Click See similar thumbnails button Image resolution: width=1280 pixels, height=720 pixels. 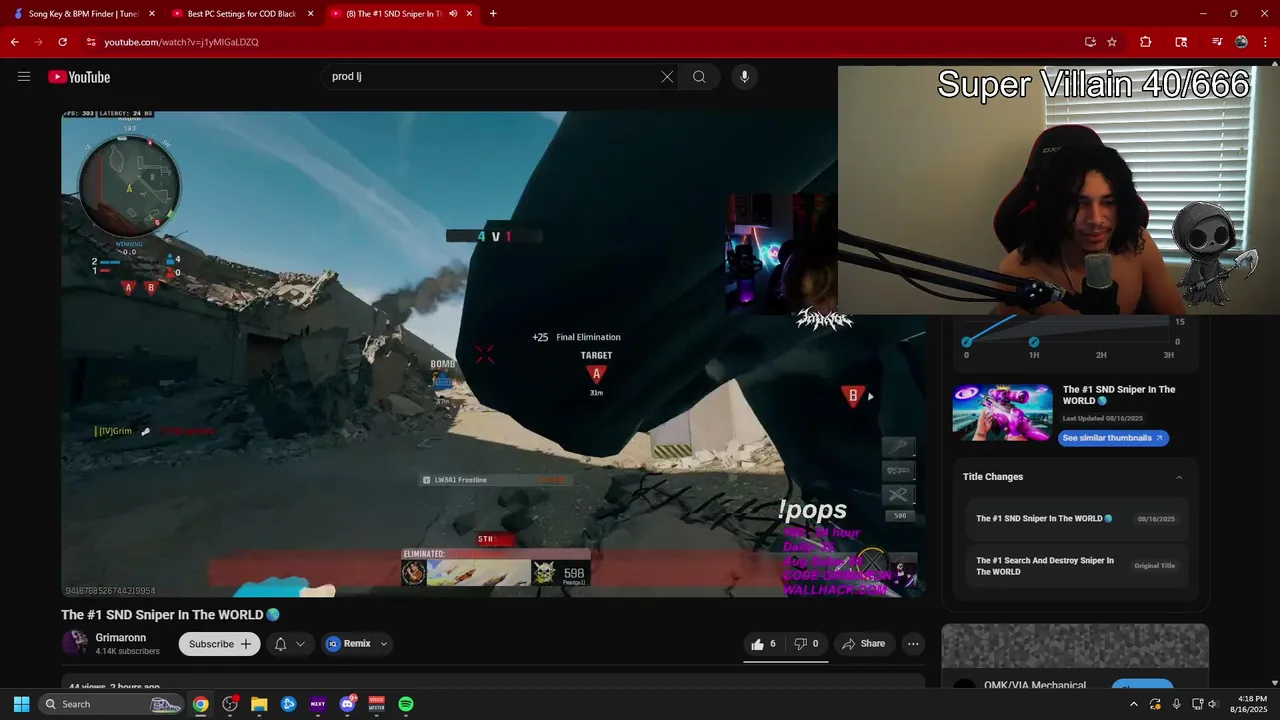(1113, 438)
